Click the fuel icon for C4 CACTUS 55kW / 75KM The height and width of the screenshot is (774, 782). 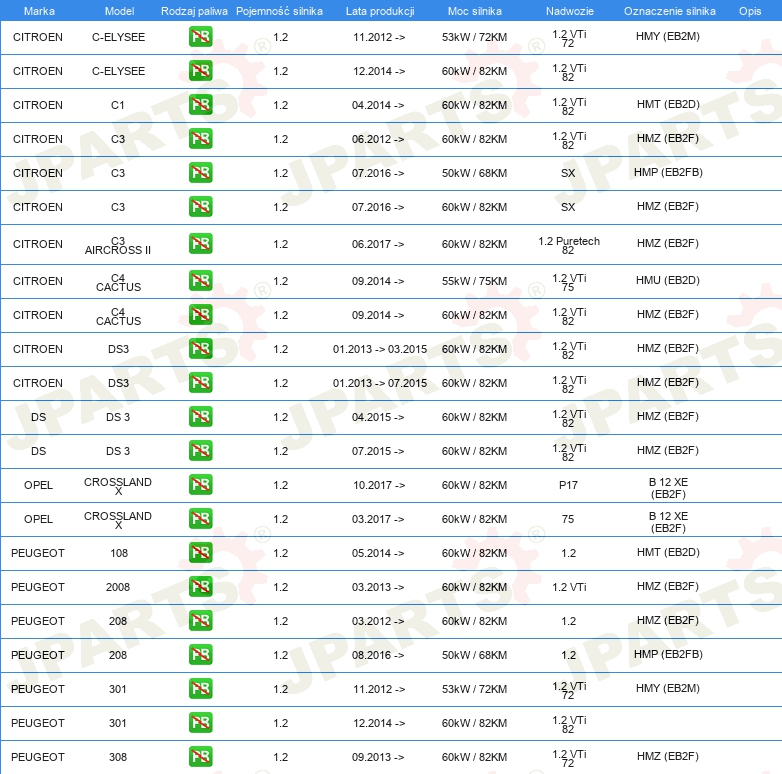coord(200,281)
